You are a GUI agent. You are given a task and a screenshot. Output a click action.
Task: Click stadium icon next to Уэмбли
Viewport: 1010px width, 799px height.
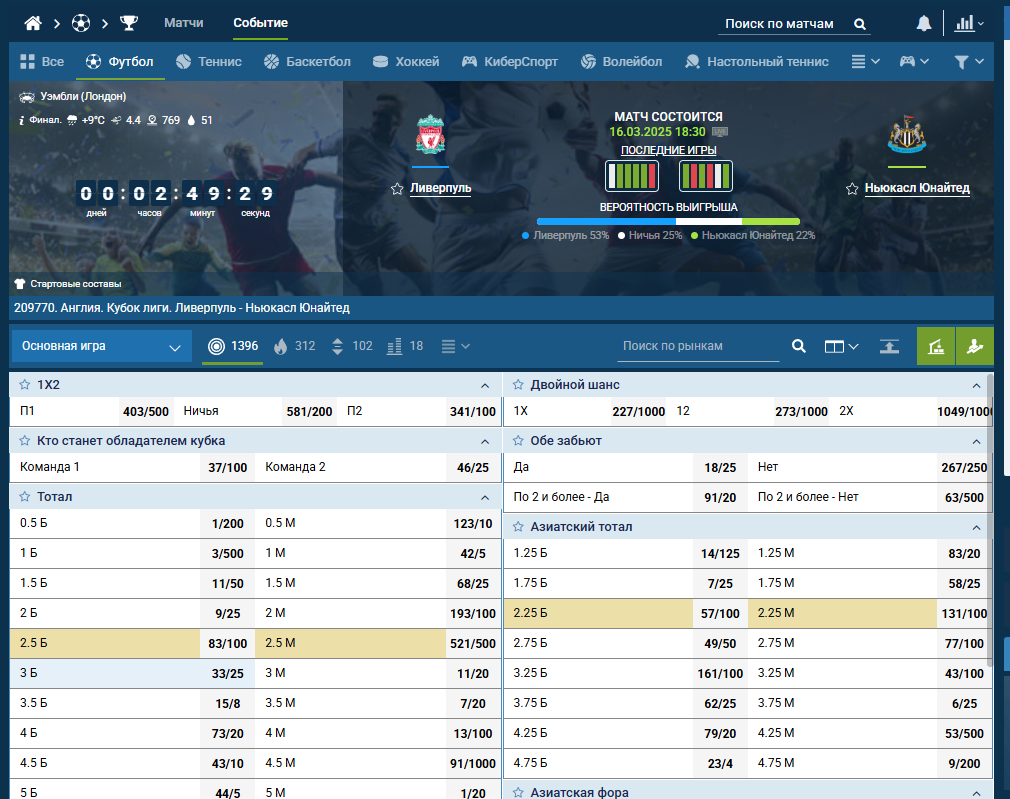click(26, 97)
